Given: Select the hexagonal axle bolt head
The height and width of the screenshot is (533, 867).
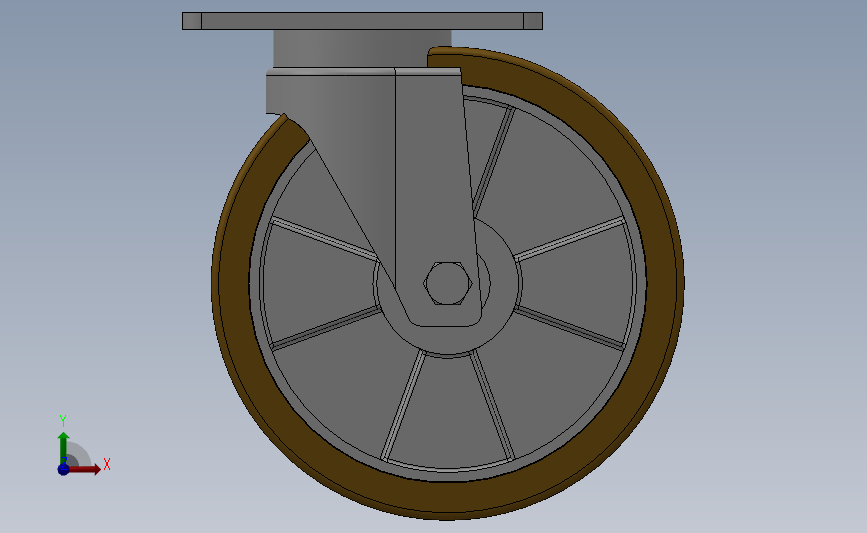Looking at the screenshot, I should [448, 284].
